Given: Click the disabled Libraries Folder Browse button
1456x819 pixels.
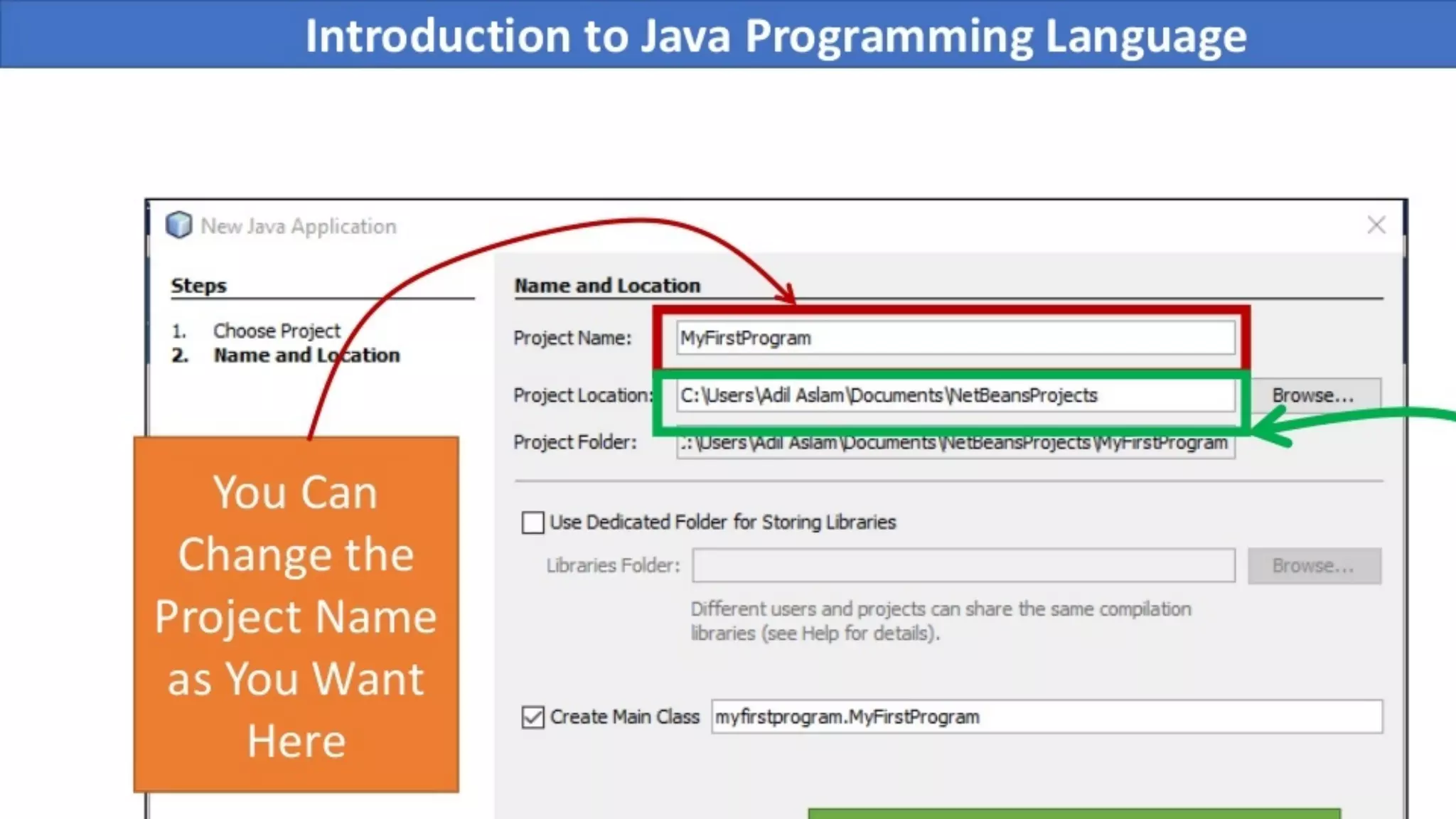Looking at the screenshot, I should 1313,566.
